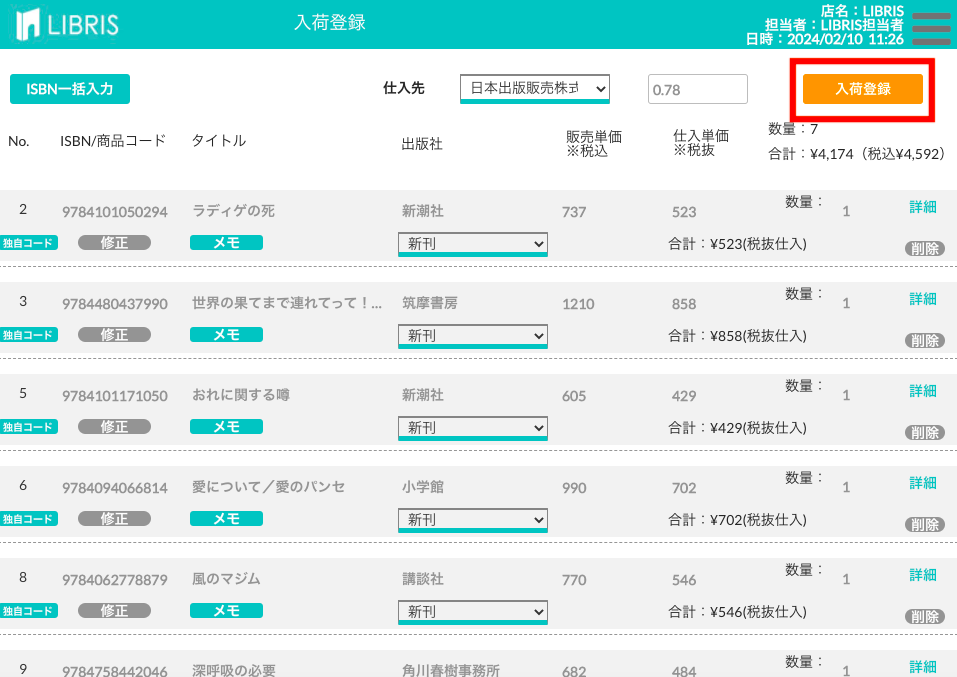Click 独自コード for ラディゲの死
Viewport: 957px width, 677px height.
pos(29,243)
